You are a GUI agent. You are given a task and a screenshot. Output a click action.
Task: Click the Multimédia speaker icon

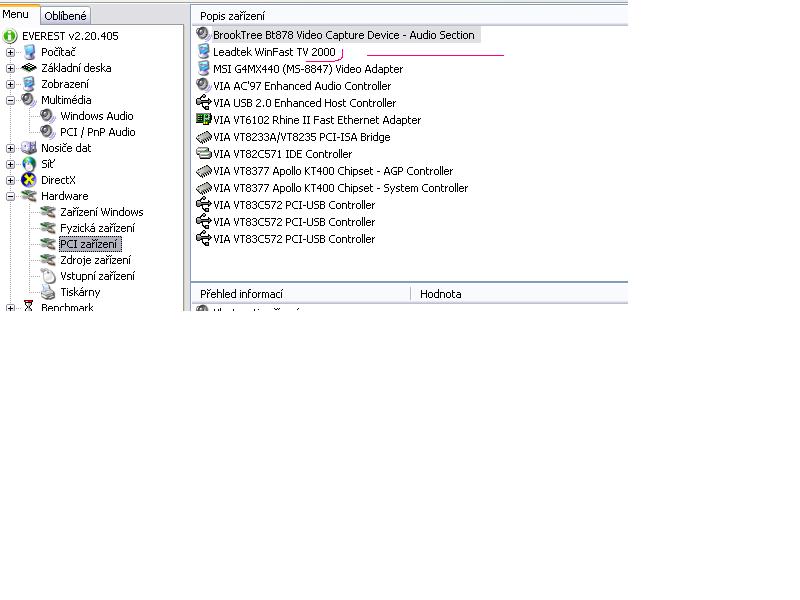[x=29, y=100]
